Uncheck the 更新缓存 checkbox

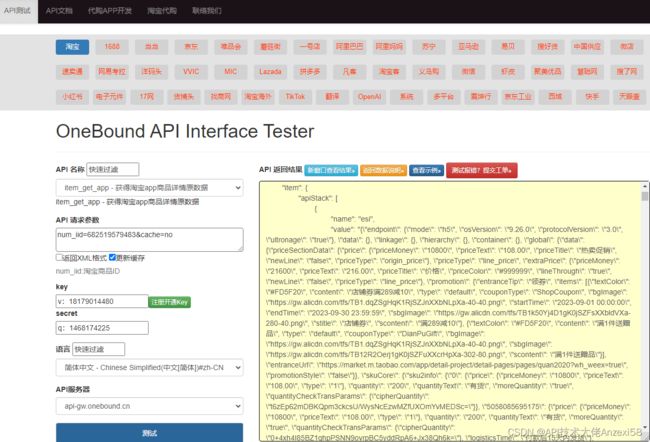click(112, 257)
